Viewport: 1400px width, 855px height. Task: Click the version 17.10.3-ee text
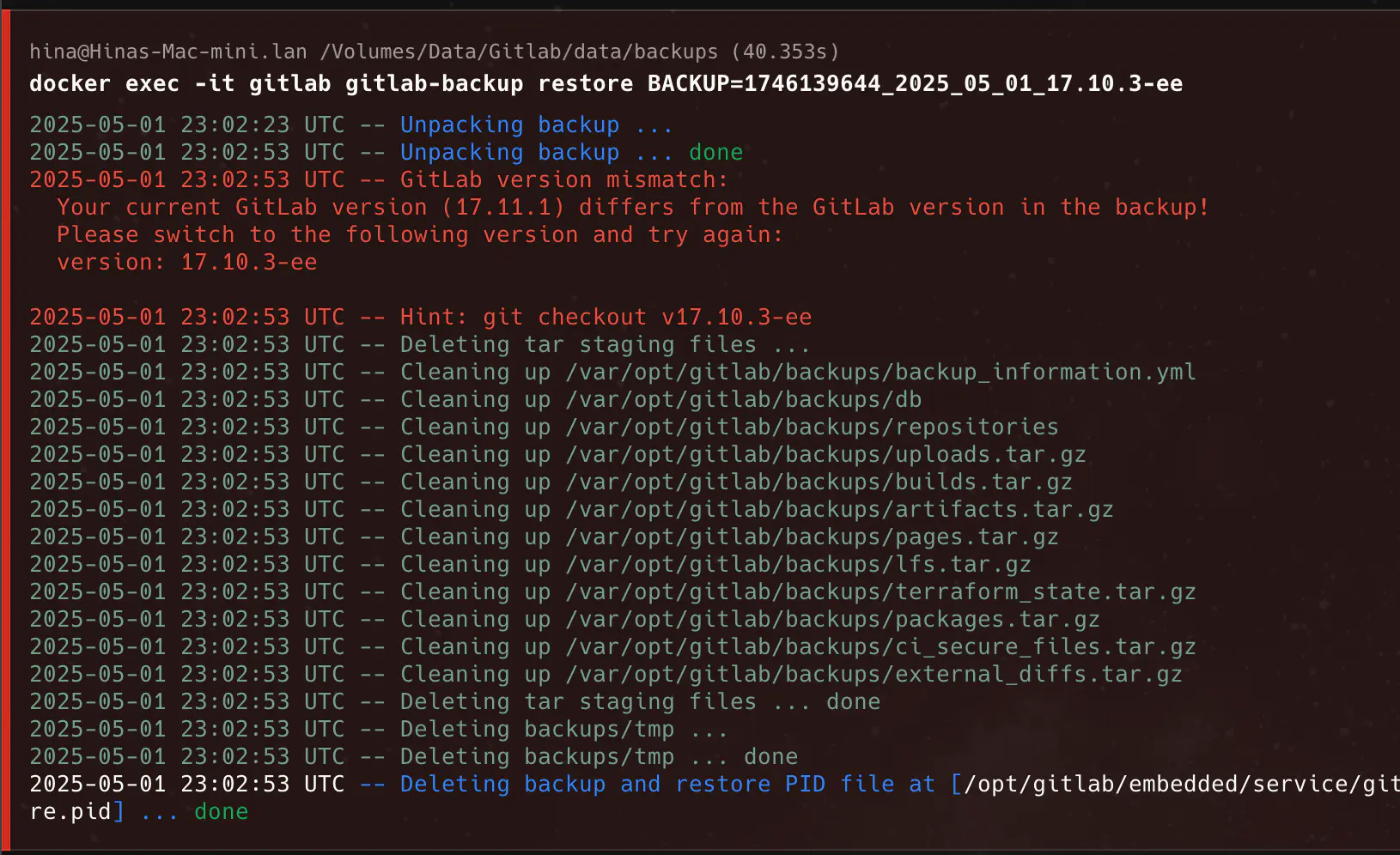(x=187, y=263)
